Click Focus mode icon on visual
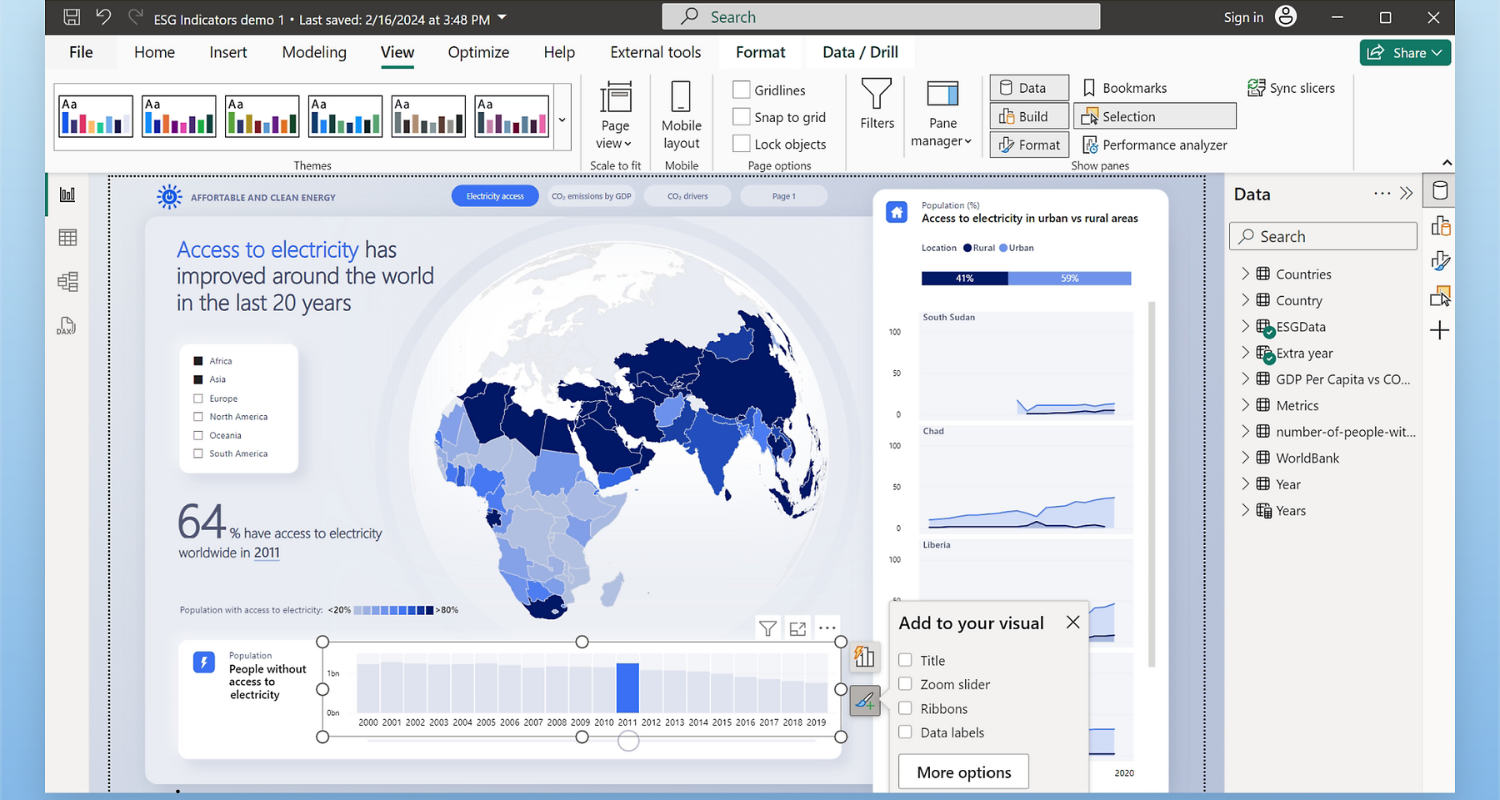 coord(797,629)
